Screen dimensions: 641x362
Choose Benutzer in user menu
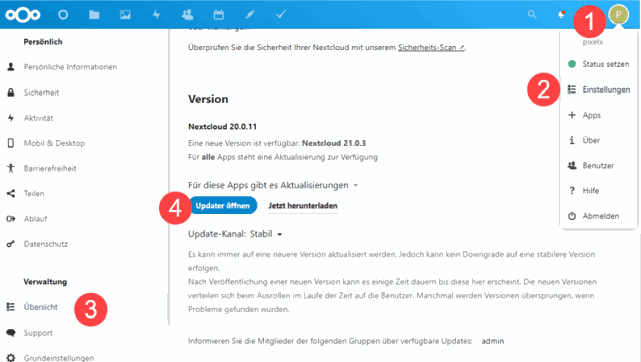(598, 165)
